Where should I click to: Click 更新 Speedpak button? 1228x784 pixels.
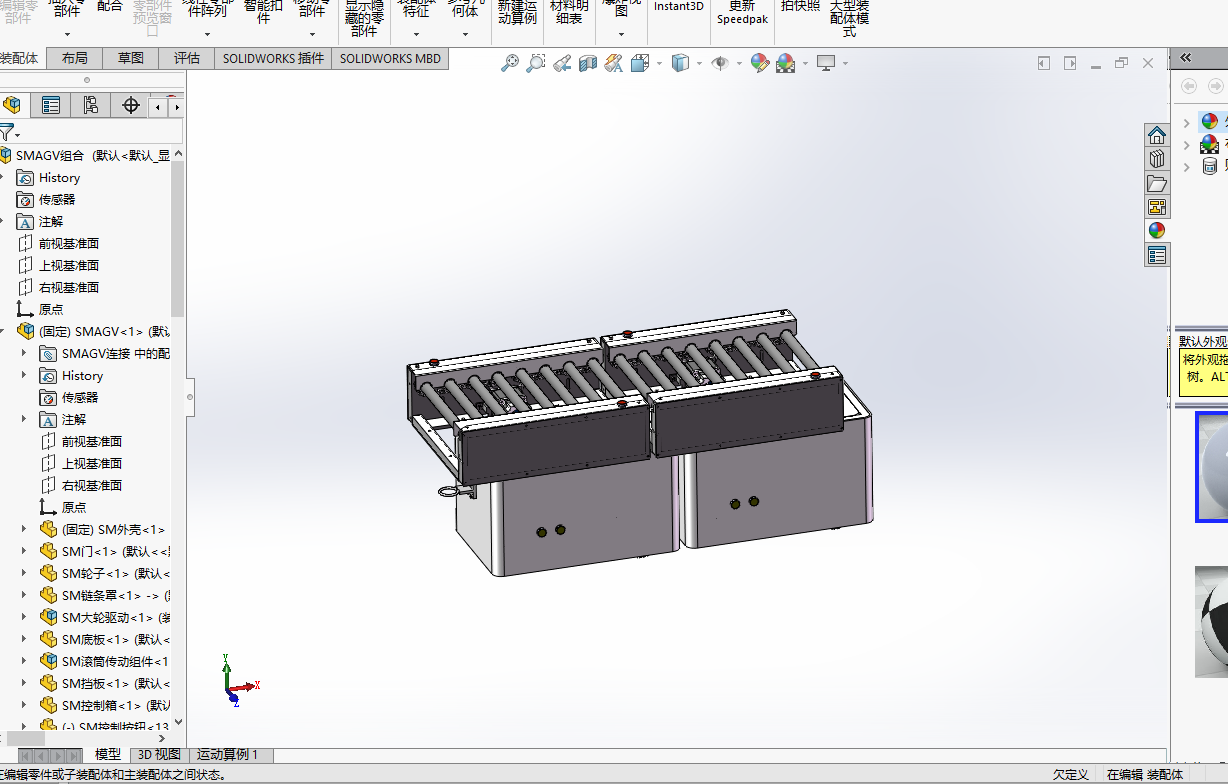[741, 12]
